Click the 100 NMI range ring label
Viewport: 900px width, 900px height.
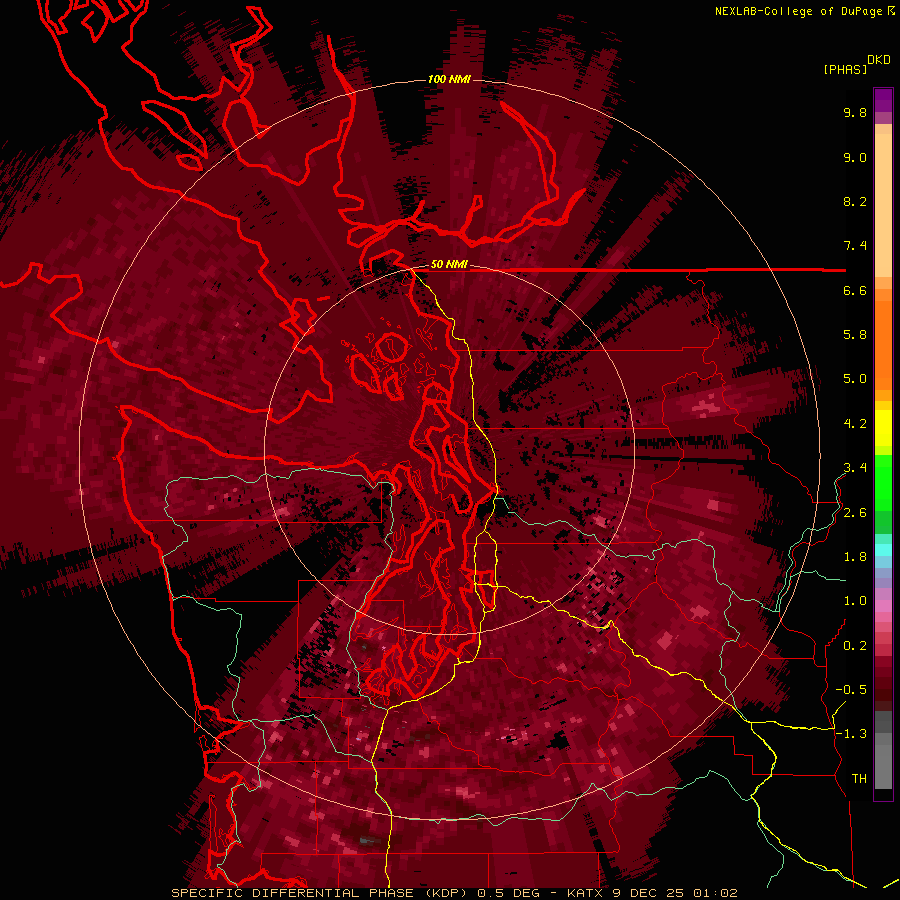tap(449, 79)
